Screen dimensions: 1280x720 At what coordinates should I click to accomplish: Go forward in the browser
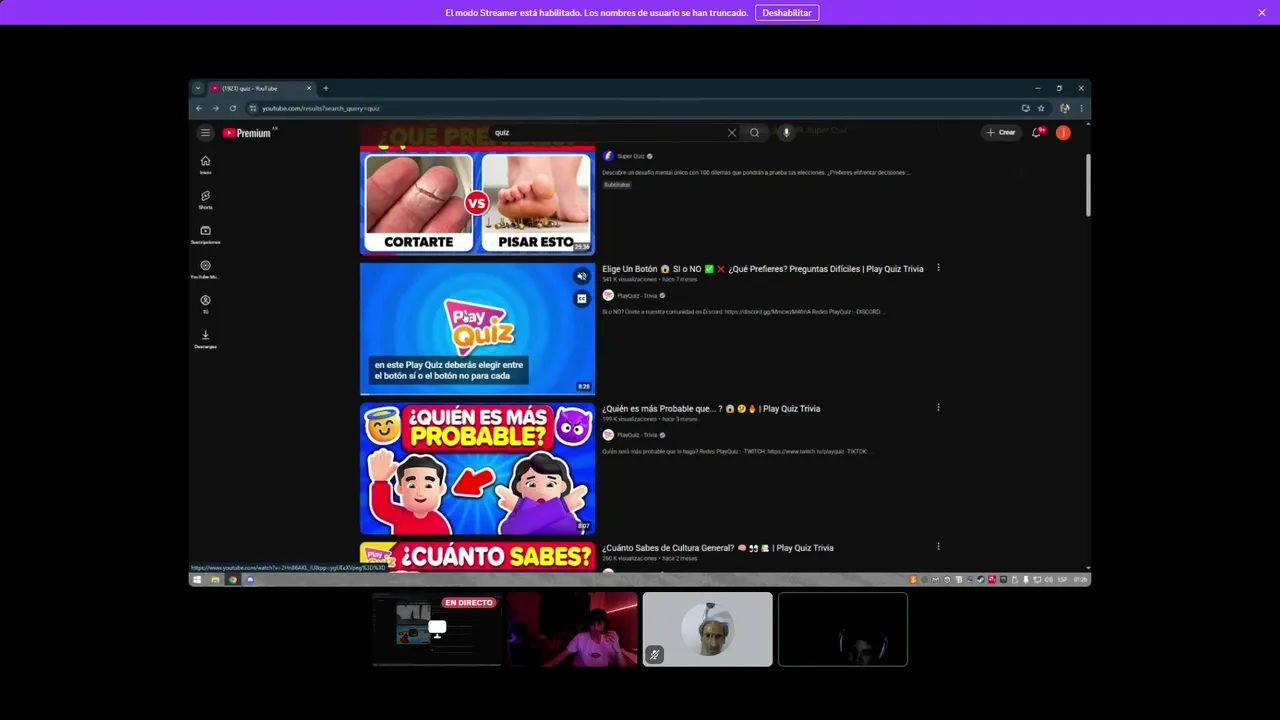coord(215,108)
